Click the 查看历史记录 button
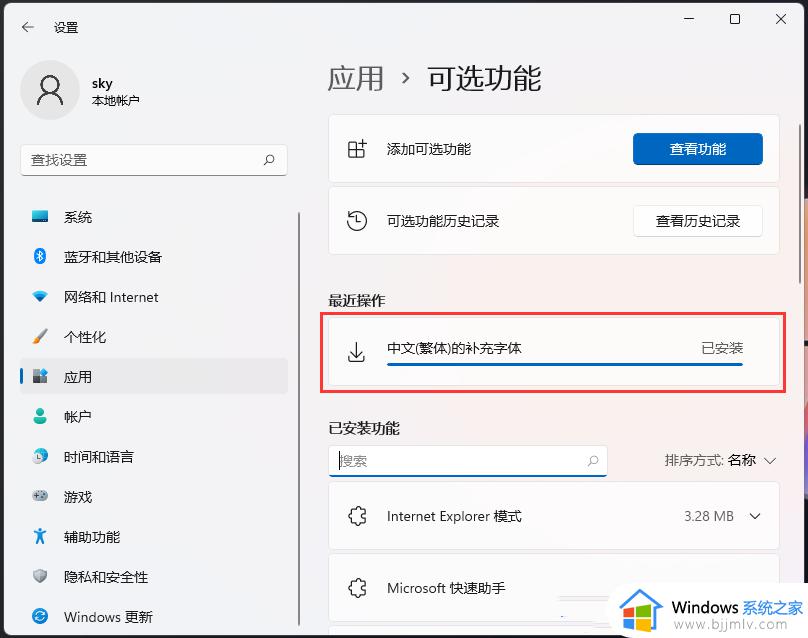The width and height of the screenshot is (808, 638). (698, 221)
